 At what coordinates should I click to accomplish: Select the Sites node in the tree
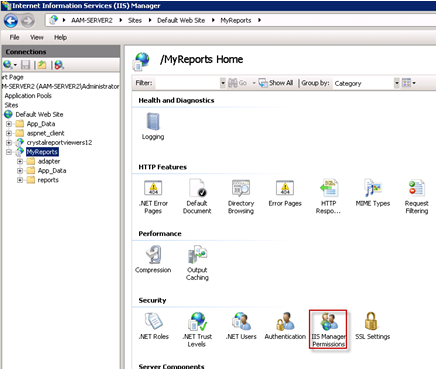[x=11, y=105]
